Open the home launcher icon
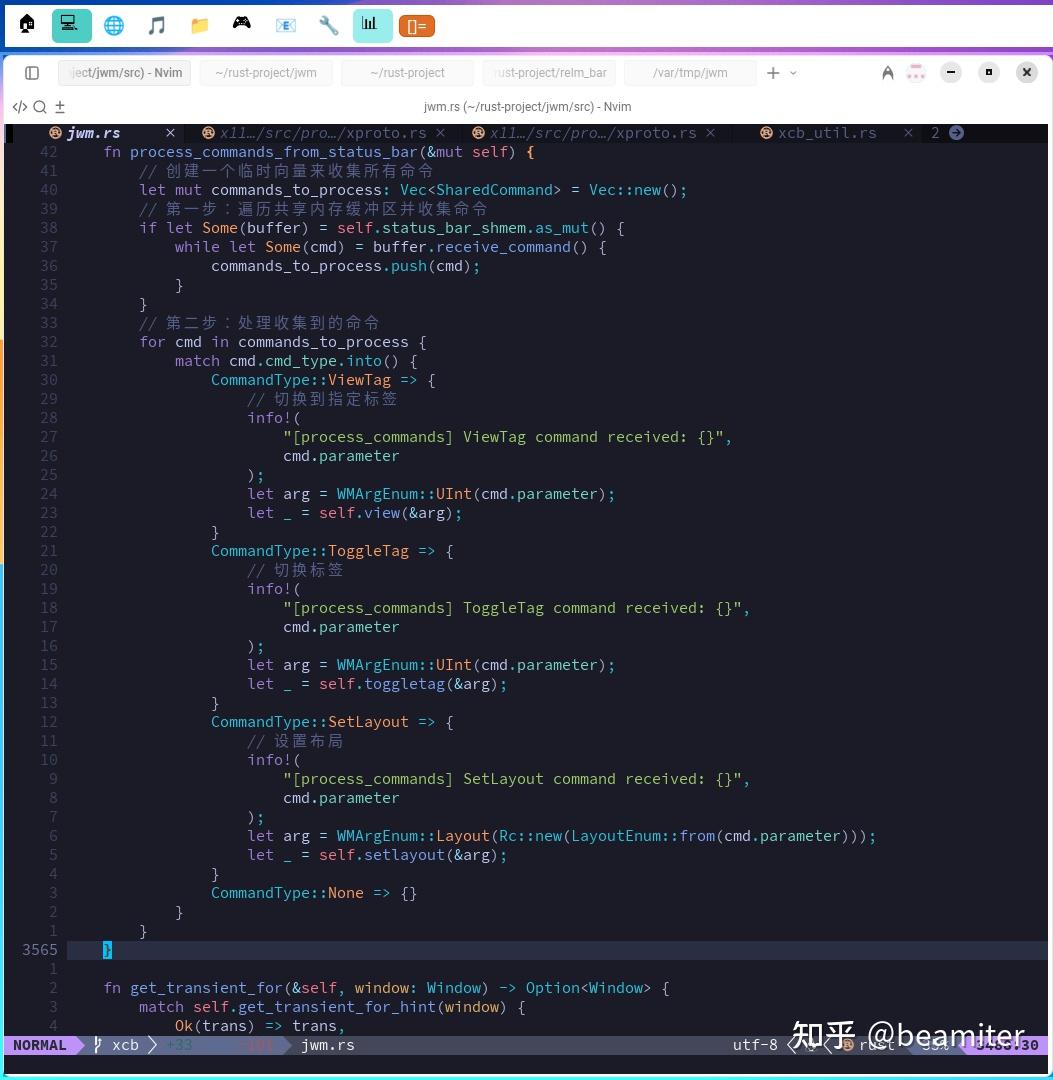This screenshot has width=1053, height=1080. 27,25
